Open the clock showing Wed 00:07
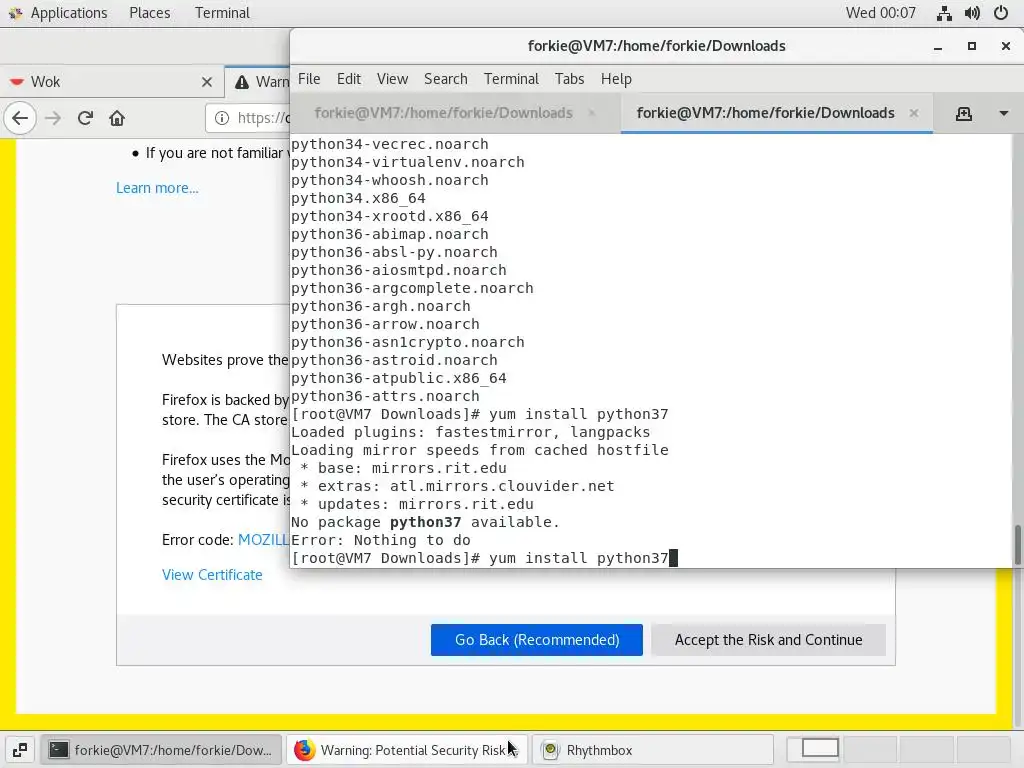Image resolution: width=1024 pixels, height=768 pixels. 880,12
